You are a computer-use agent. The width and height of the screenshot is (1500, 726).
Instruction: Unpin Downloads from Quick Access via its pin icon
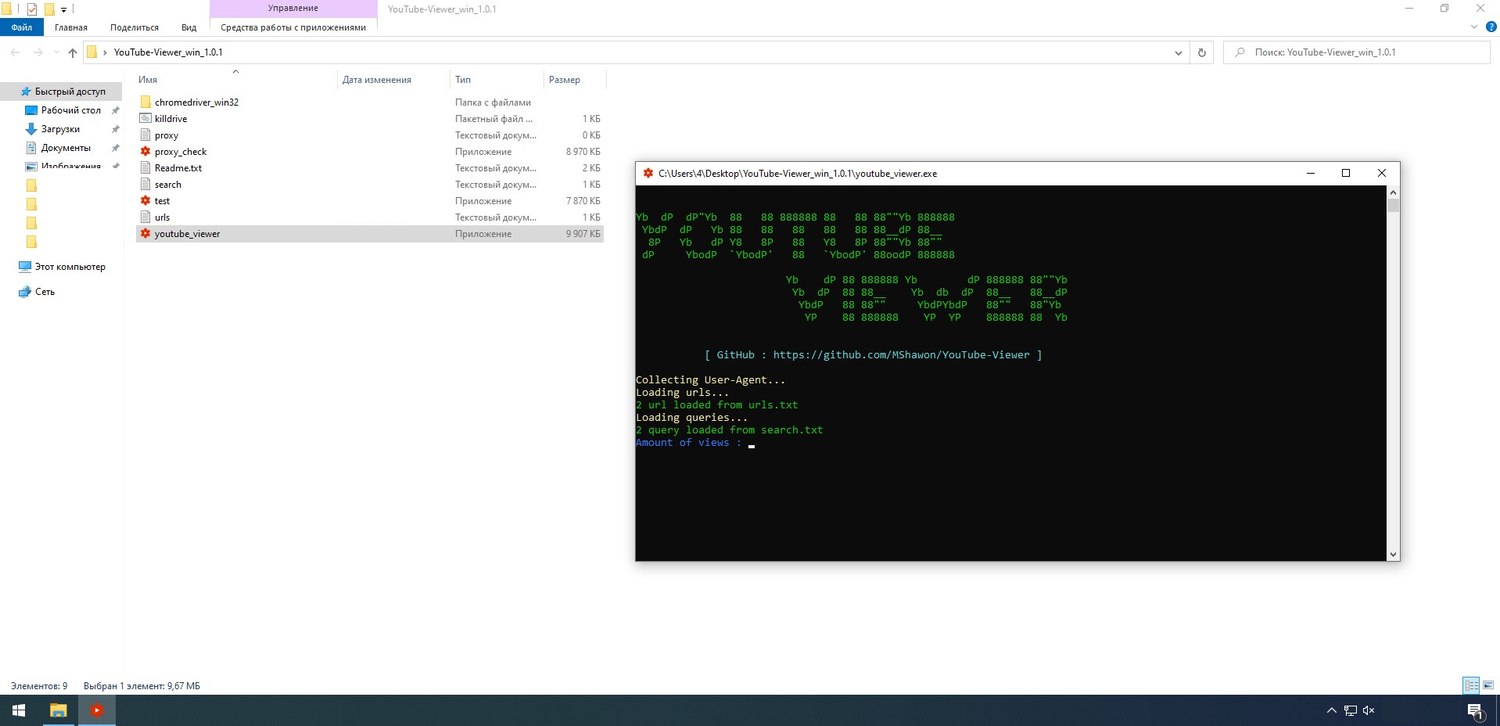coord(116,129)
